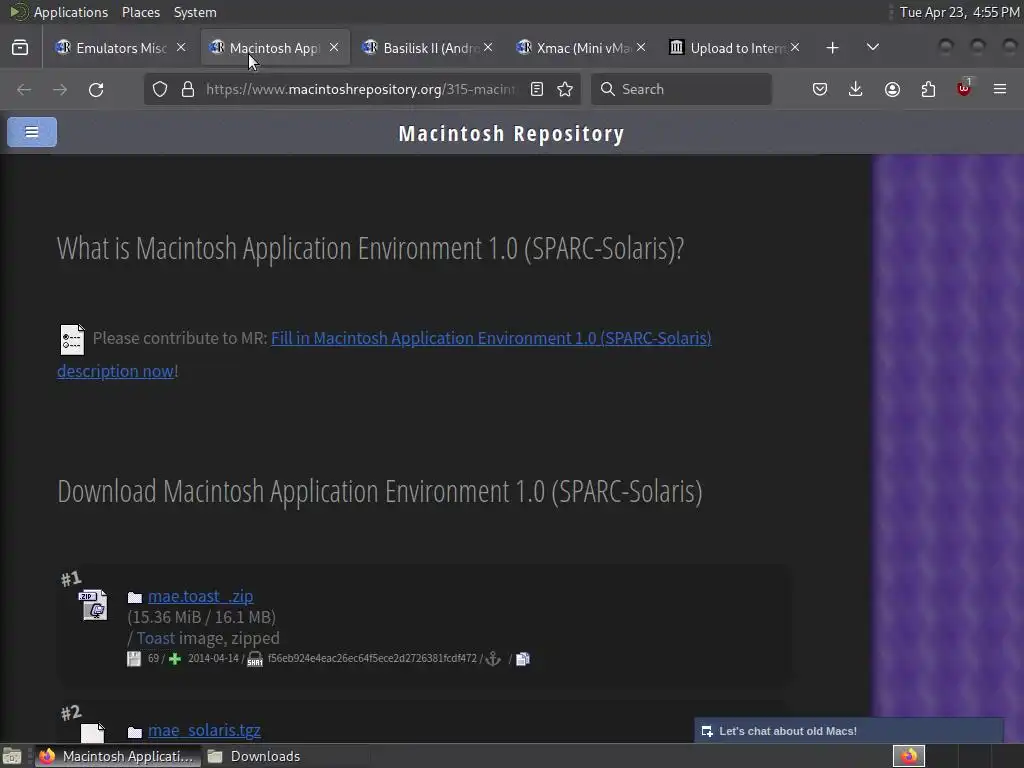1024x768 pixels.
Task: Click the green plus icon next to 2014-04-14
Action: point(175,659)
